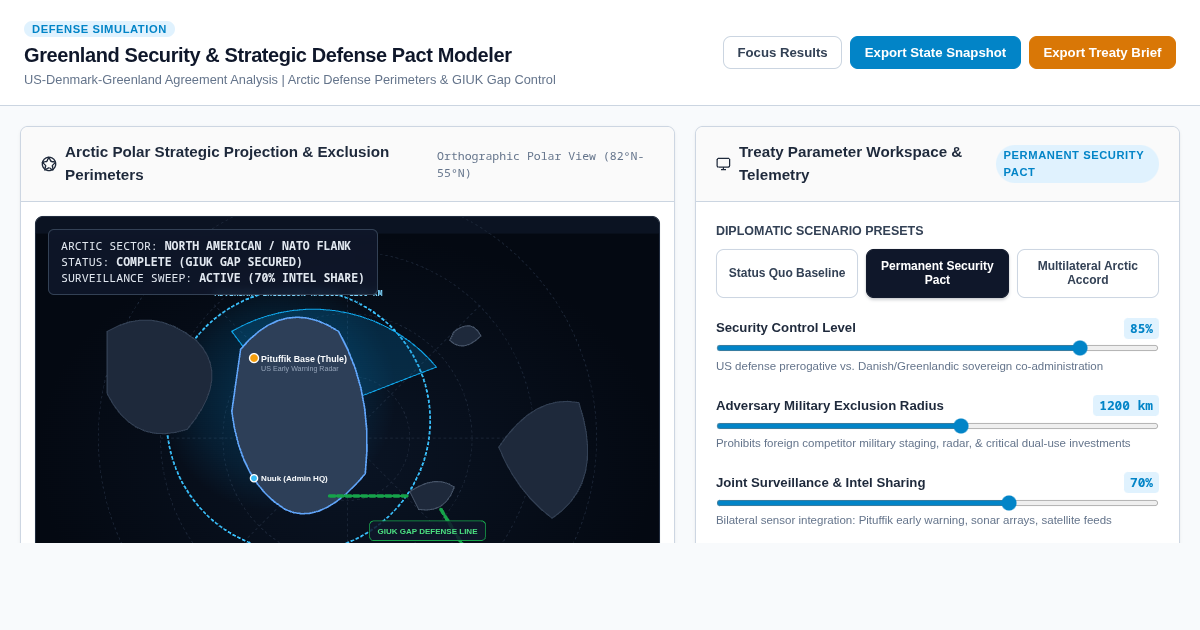
Task: Click the Focus Results button
Action: point(782,52)
